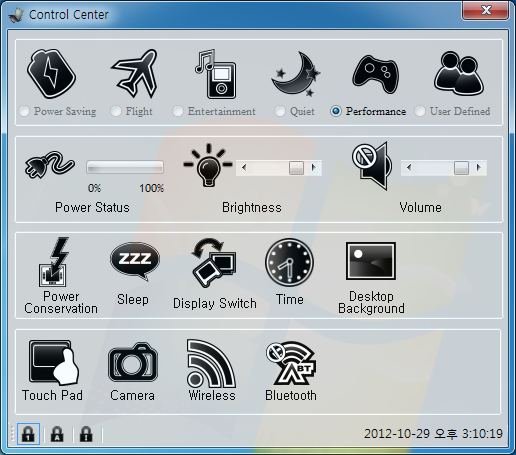Click the 'Touch Pad' label text
516x455 pixels.
52,395
